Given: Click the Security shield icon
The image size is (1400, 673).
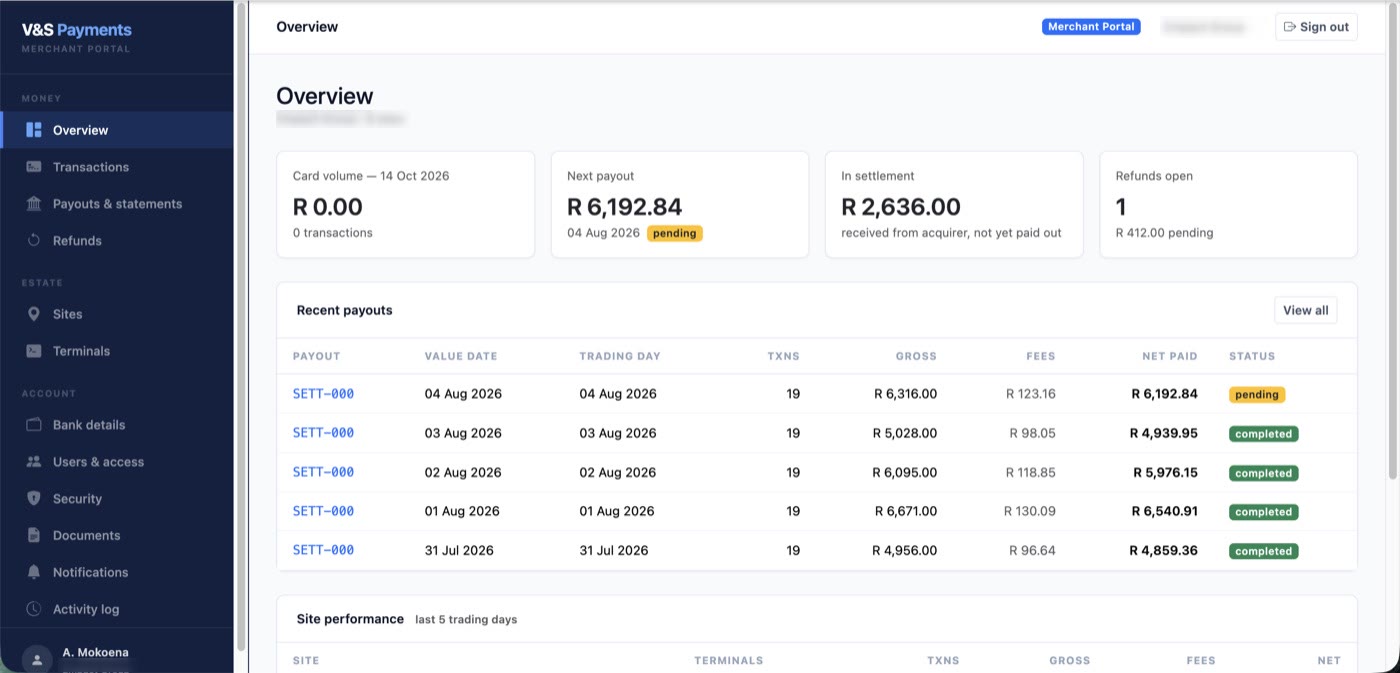Looking at the screenshot, I should click(34, 499).
